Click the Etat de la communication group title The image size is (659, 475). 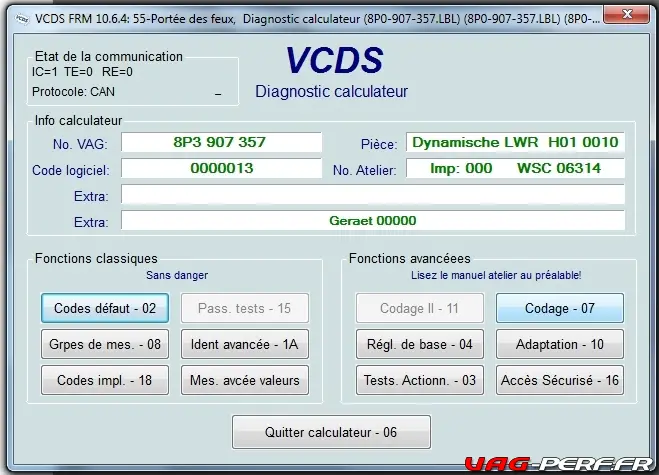coord(109,56)
